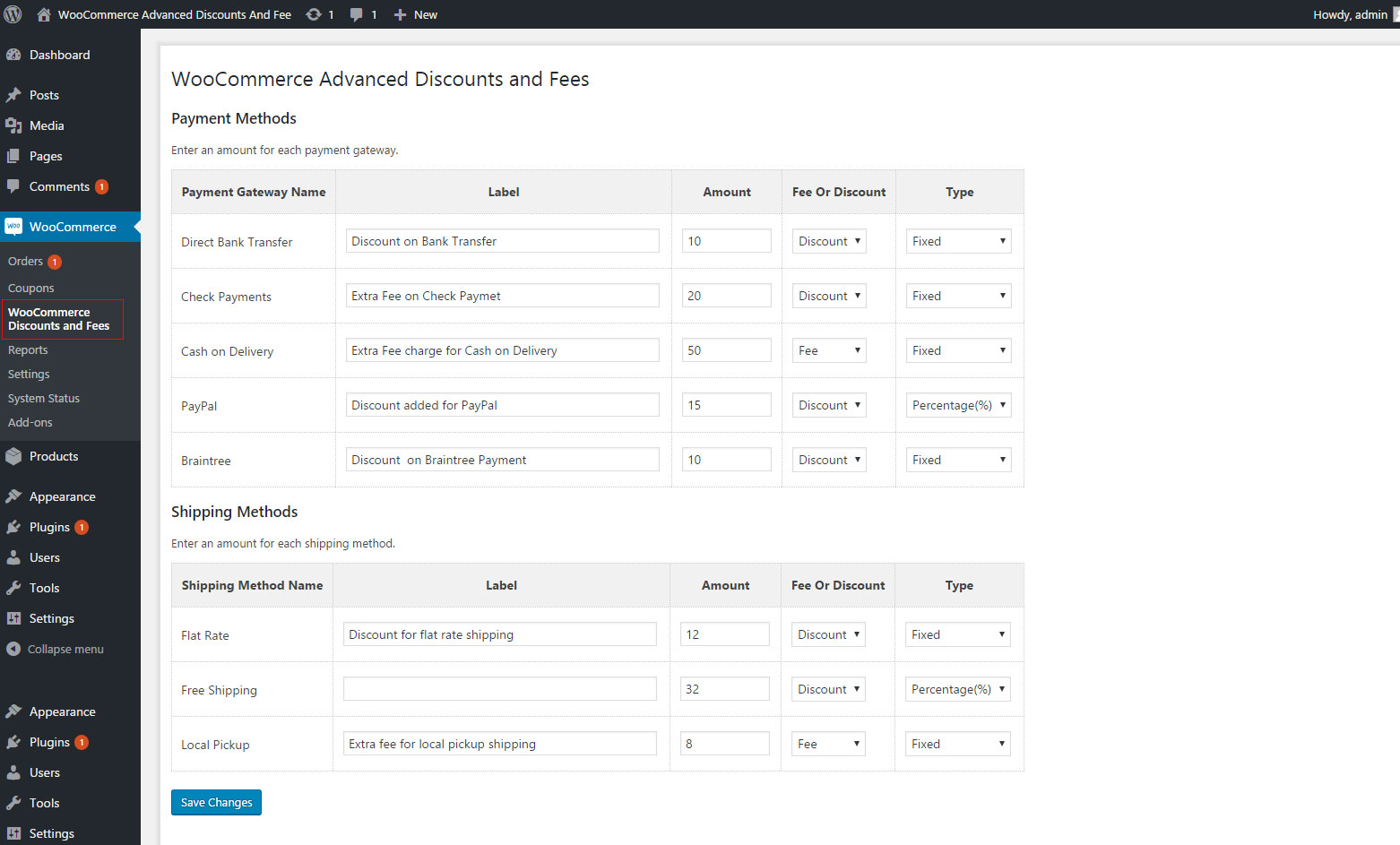This screenshot has width=1400, height=845.
Task: Click the Extra Fee on Check Paymet label field
Action: pos(503,296)
